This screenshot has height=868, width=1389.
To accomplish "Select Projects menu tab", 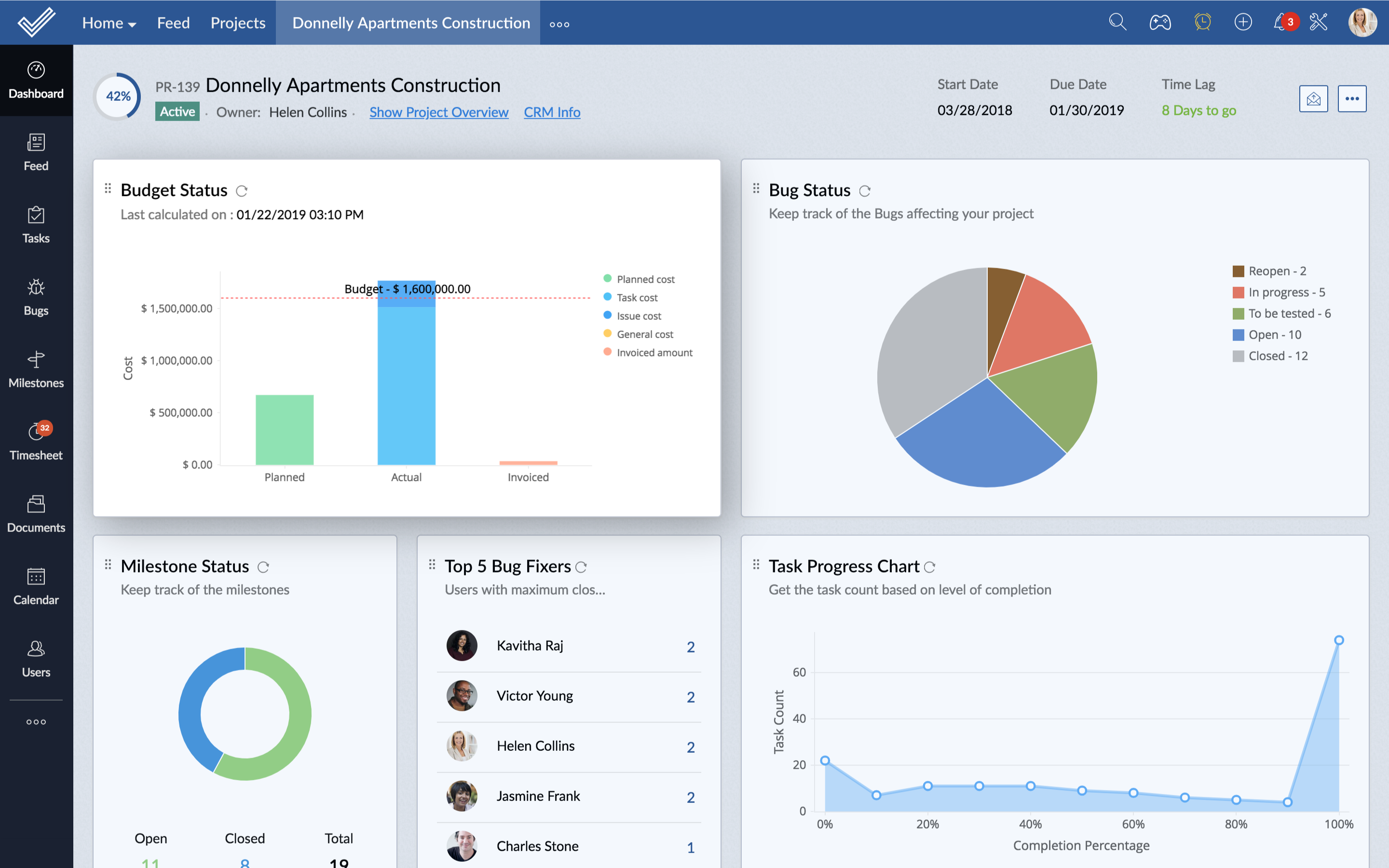I will [x=237, y=22].
